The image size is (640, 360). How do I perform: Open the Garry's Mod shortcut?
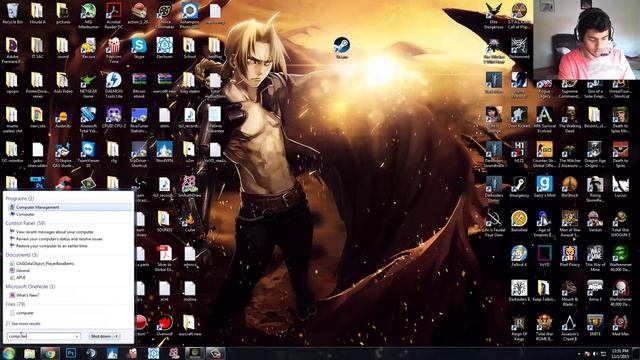(x=544, y=187)
